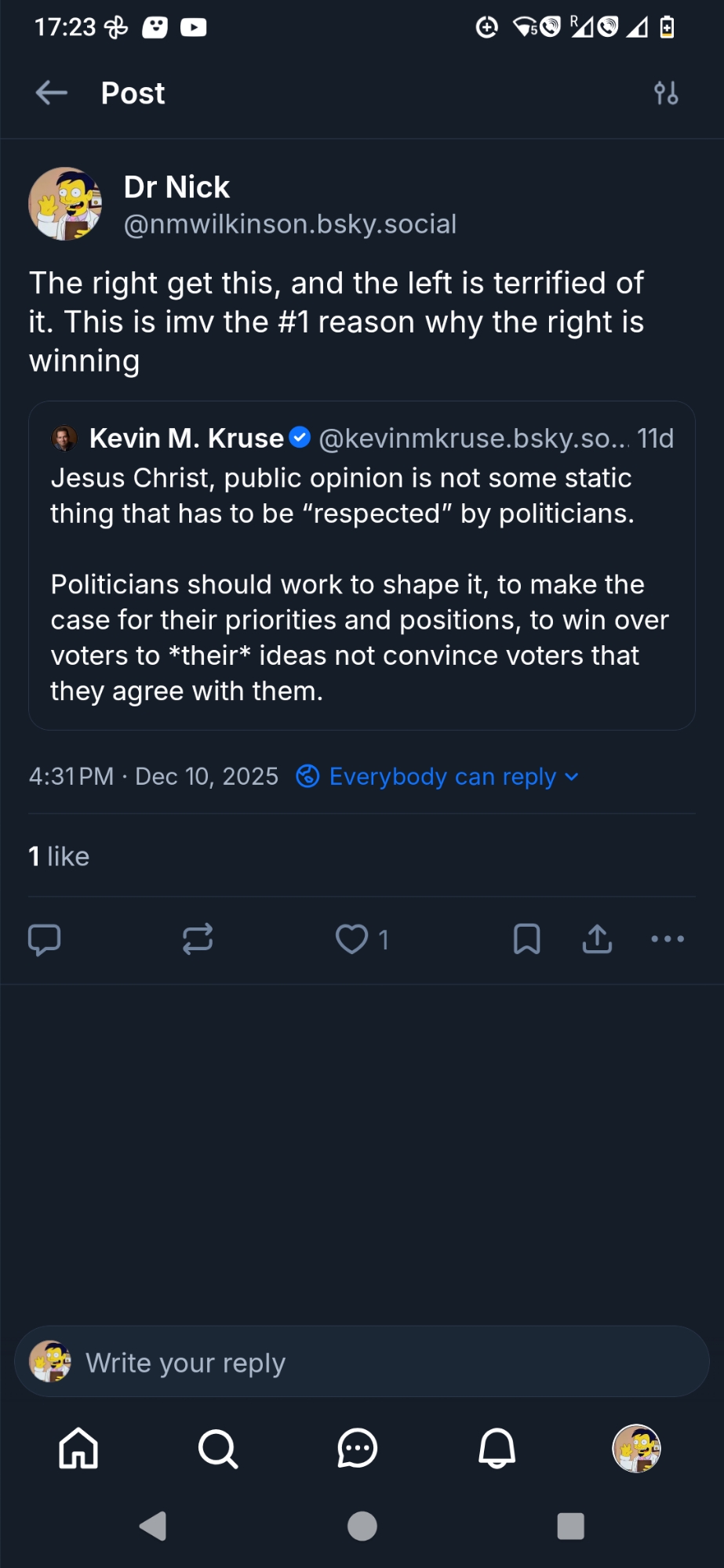Image resolution: width=724 pixels, height=1568 pixels.
Task: Open the Chat messages tab
Action: click(358, 1448)
